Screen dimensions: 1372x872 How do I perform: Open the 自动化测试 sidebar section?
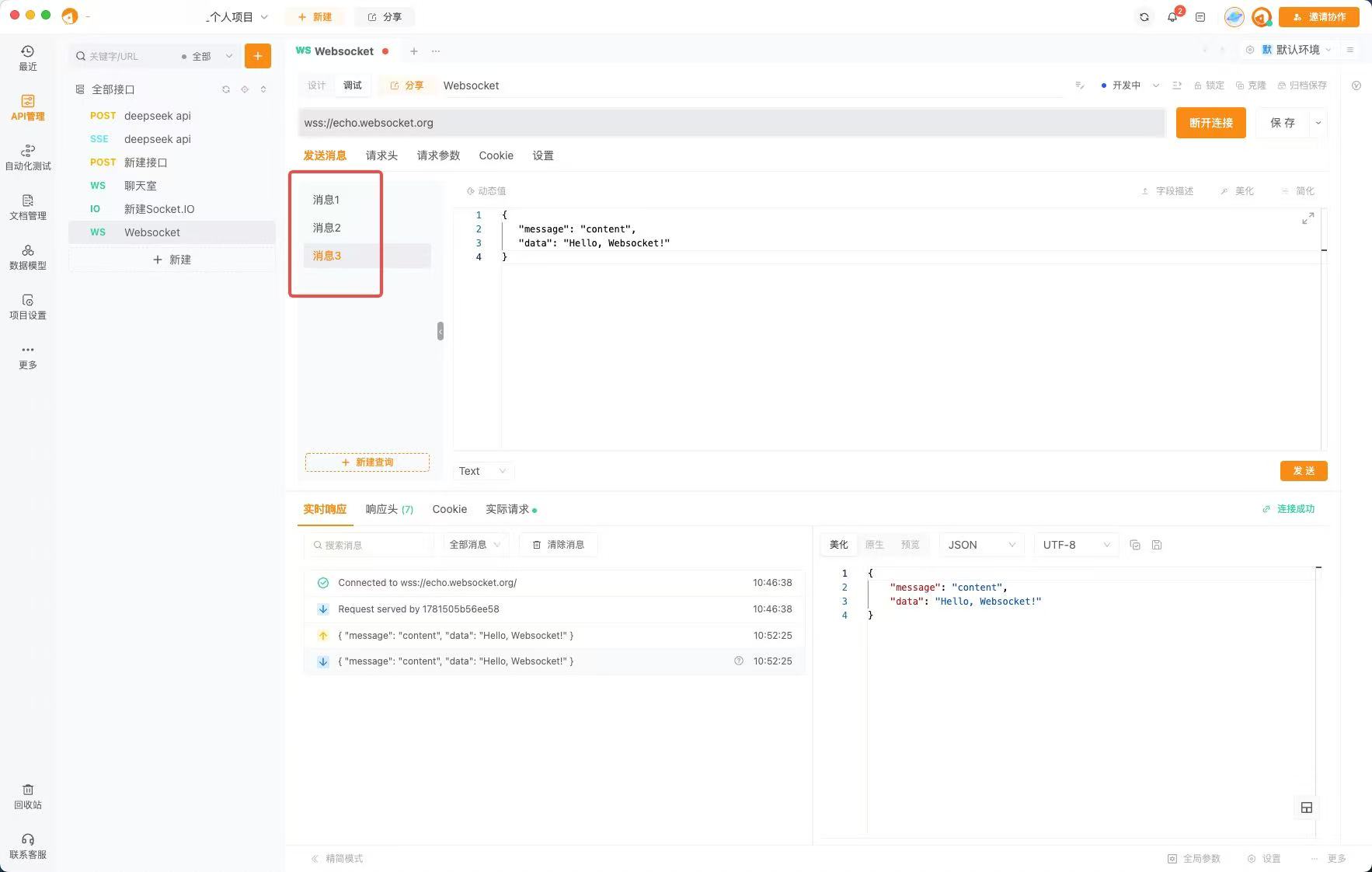coord(27,157)
